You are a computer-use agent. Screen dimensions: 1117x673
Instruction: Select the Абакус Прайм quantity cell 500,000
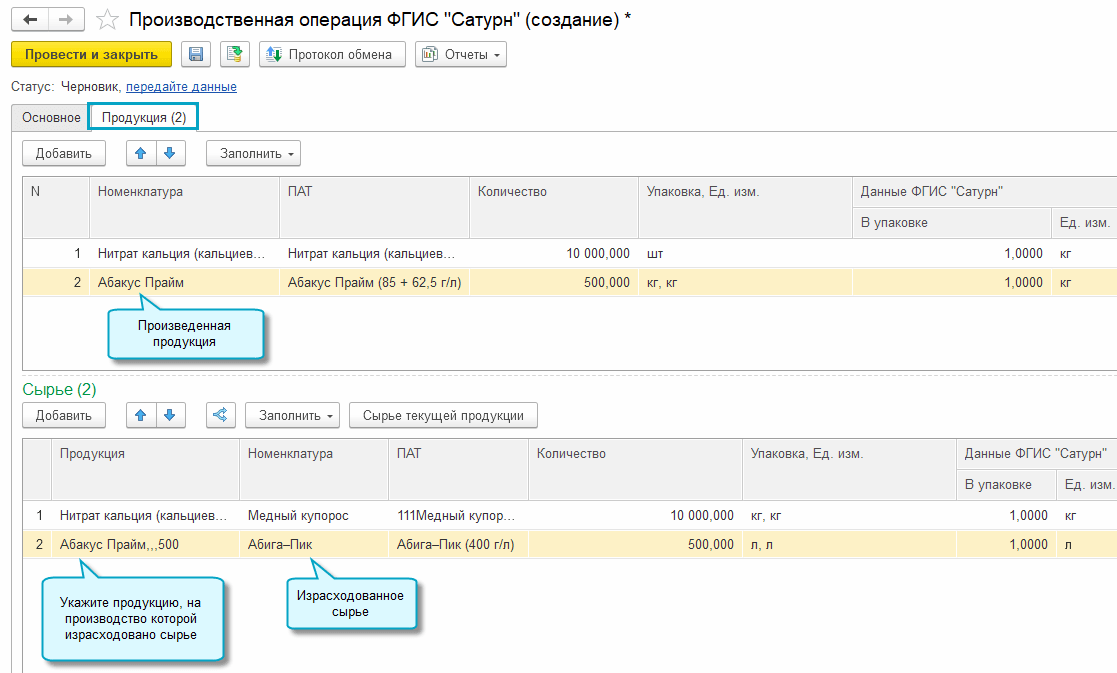[x=554, y=283]
